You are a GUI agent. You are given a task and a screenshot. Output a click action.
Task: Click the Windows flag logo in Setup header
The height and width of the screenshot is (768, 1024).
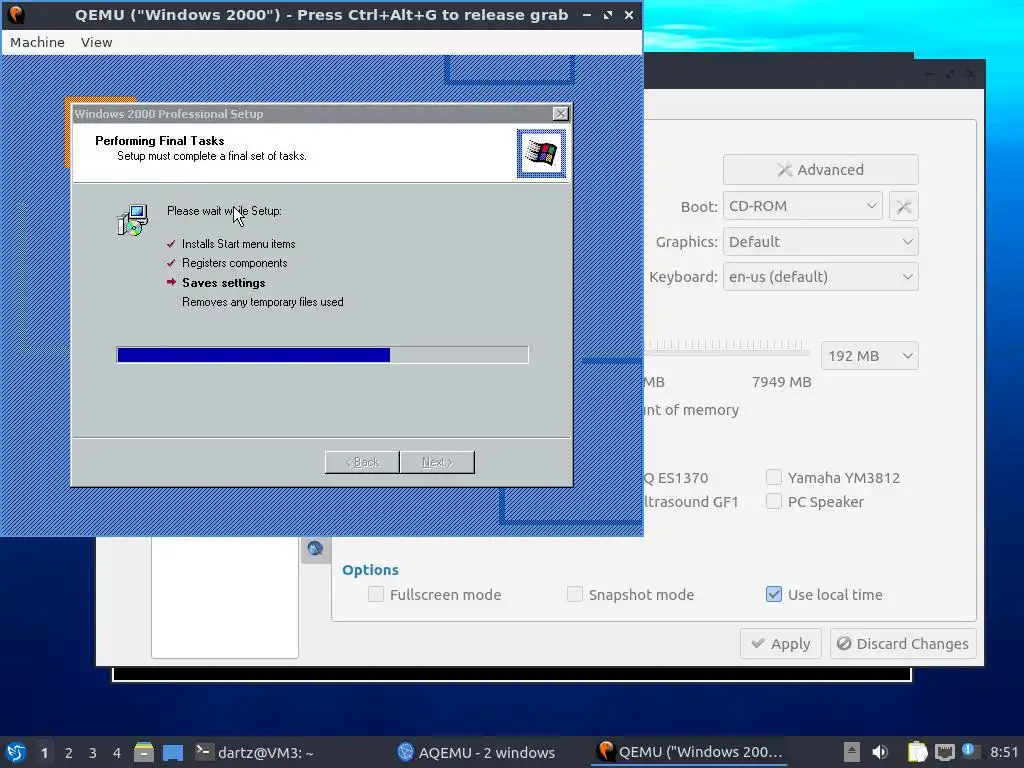(x=541, y=153)
